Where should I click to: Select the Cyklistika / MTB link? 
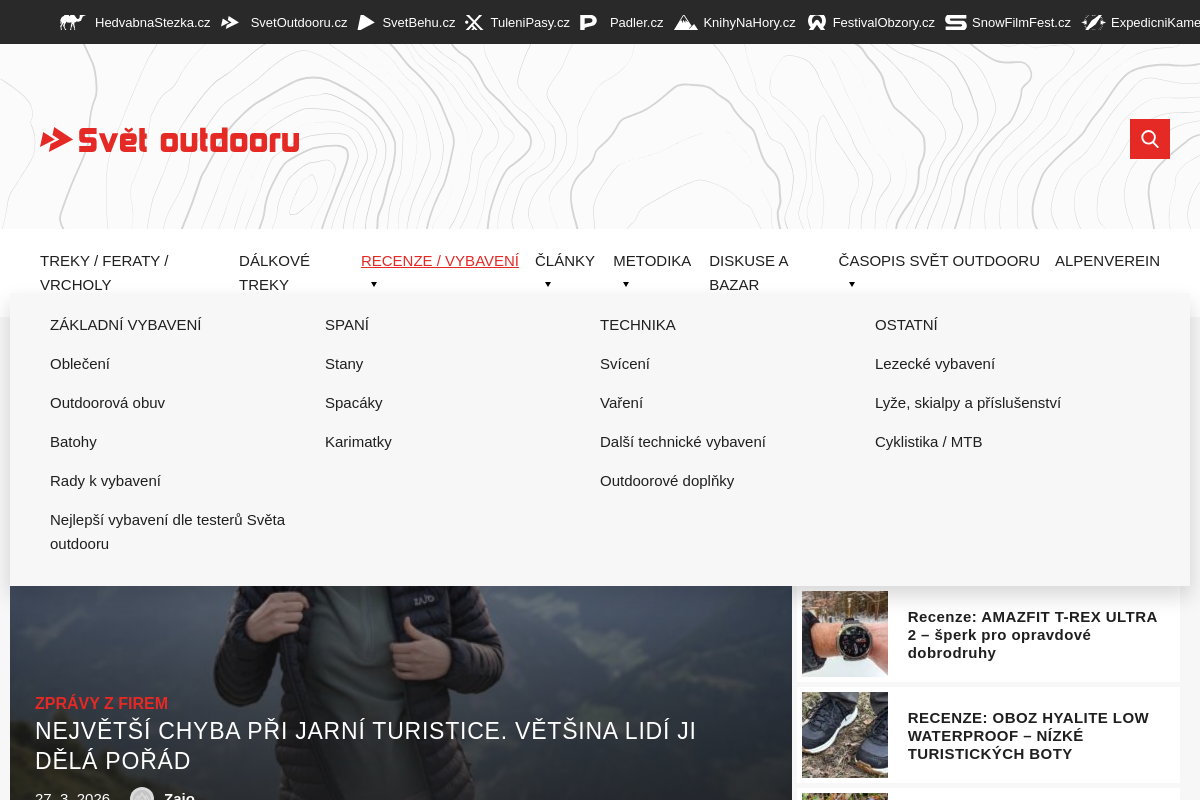[928, 441]
